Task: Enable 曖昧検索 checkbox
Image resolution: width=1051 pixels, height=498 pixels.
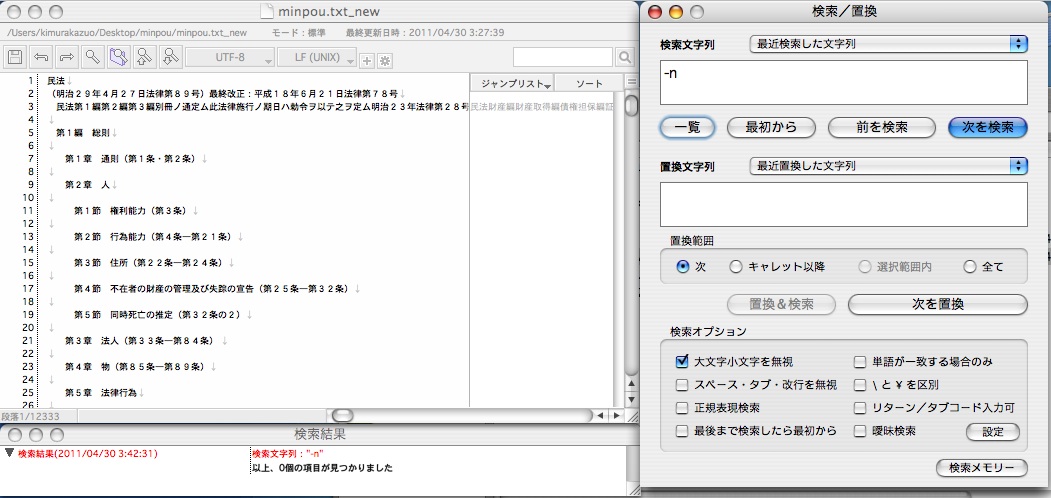Action: (861, 430)
